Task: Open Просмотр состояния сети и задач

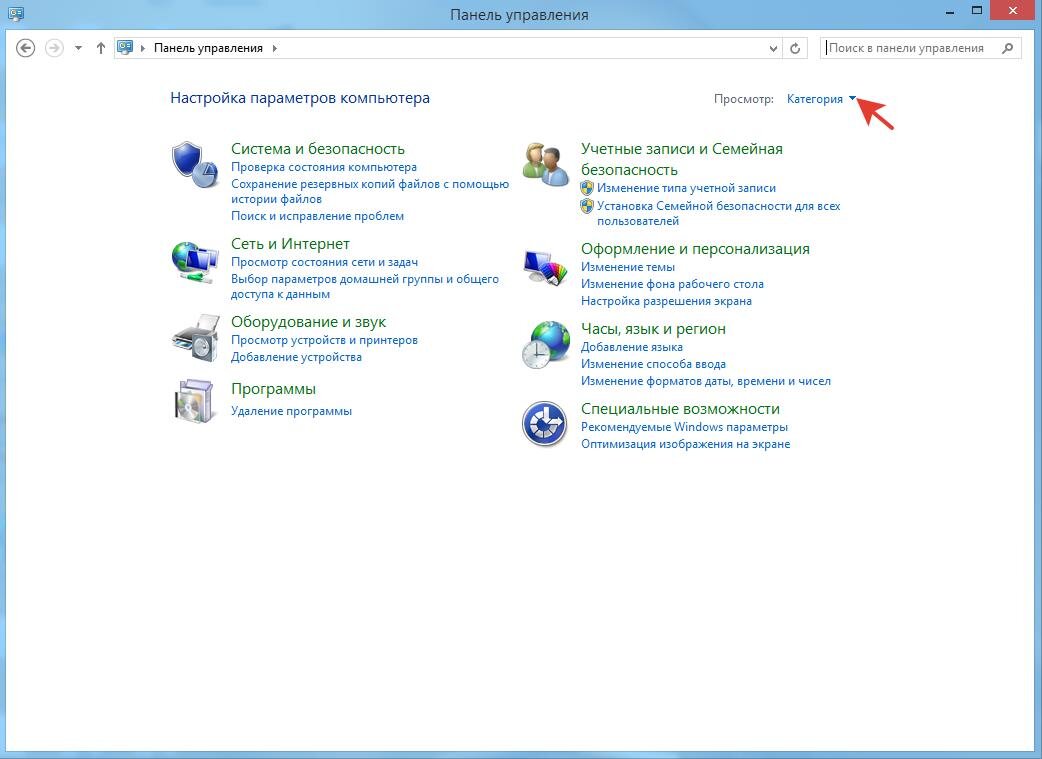Action: [324, 262]
